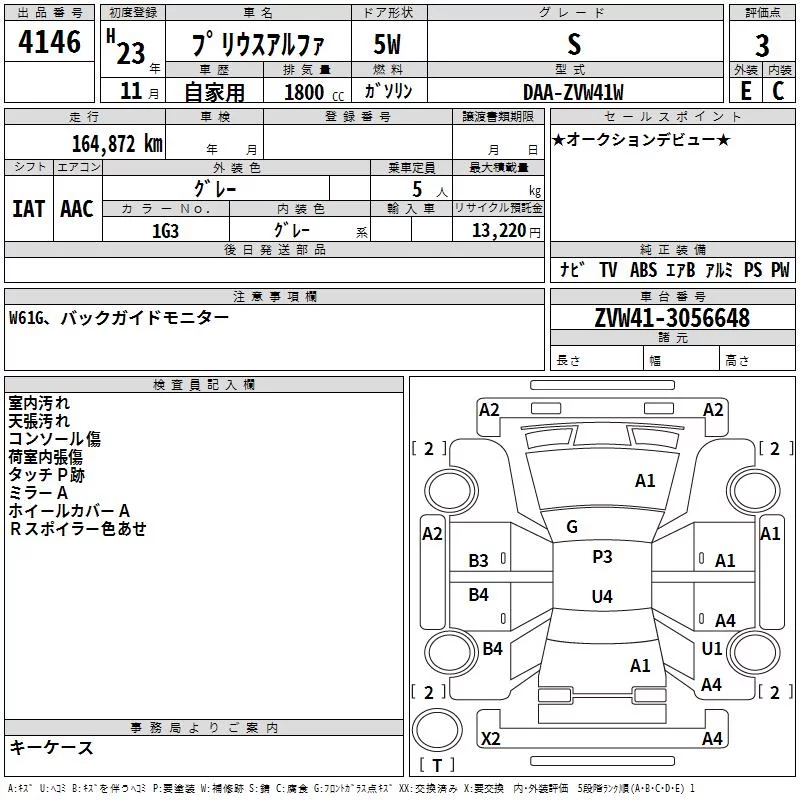Image resolution: width=800 pixels, height=800 pixels.
Task: Select chassis number ZVW41-3056648
Action: tap(672, 318)
